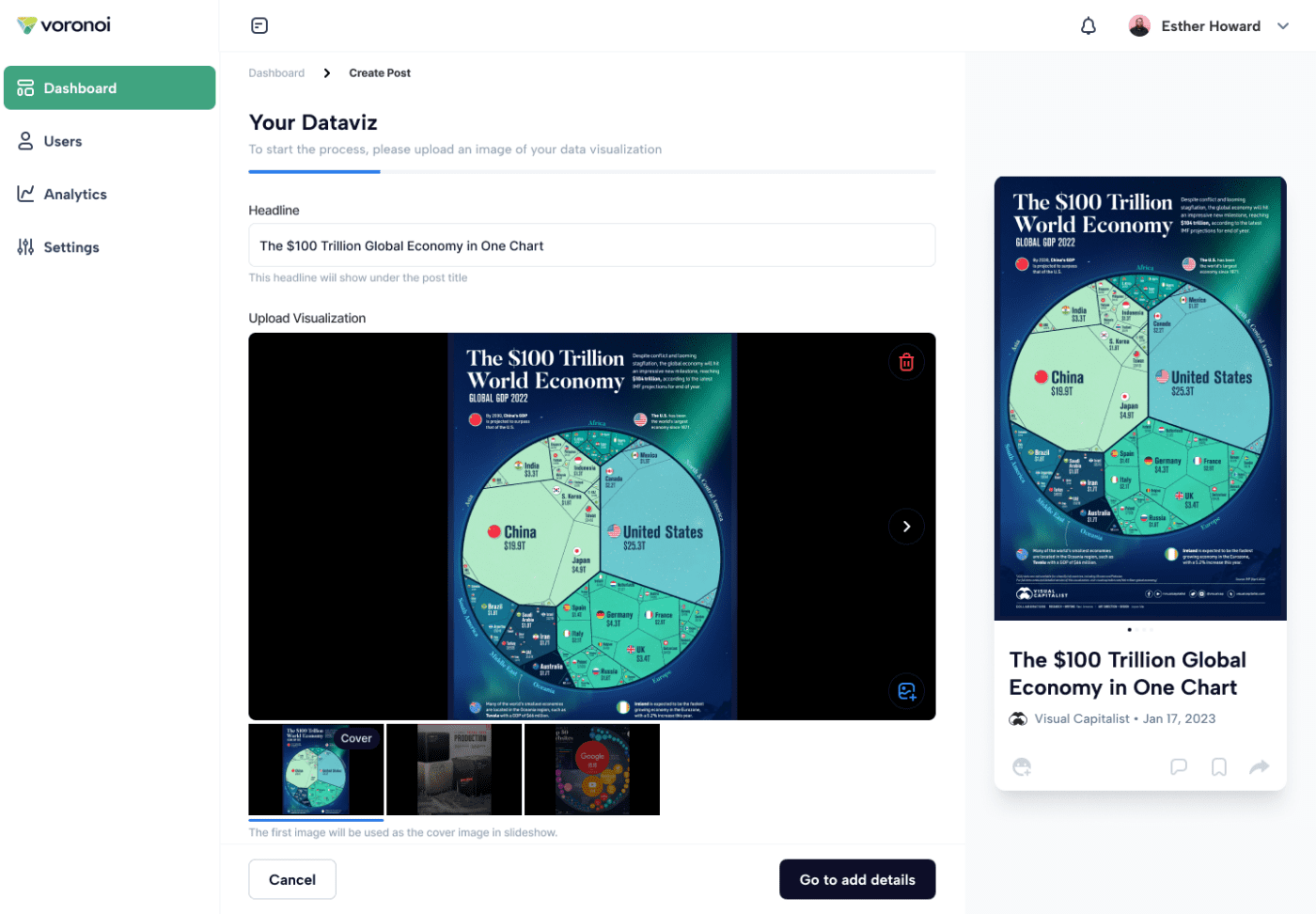
Task: Edit the Headline input field
Action: [591, 244]
